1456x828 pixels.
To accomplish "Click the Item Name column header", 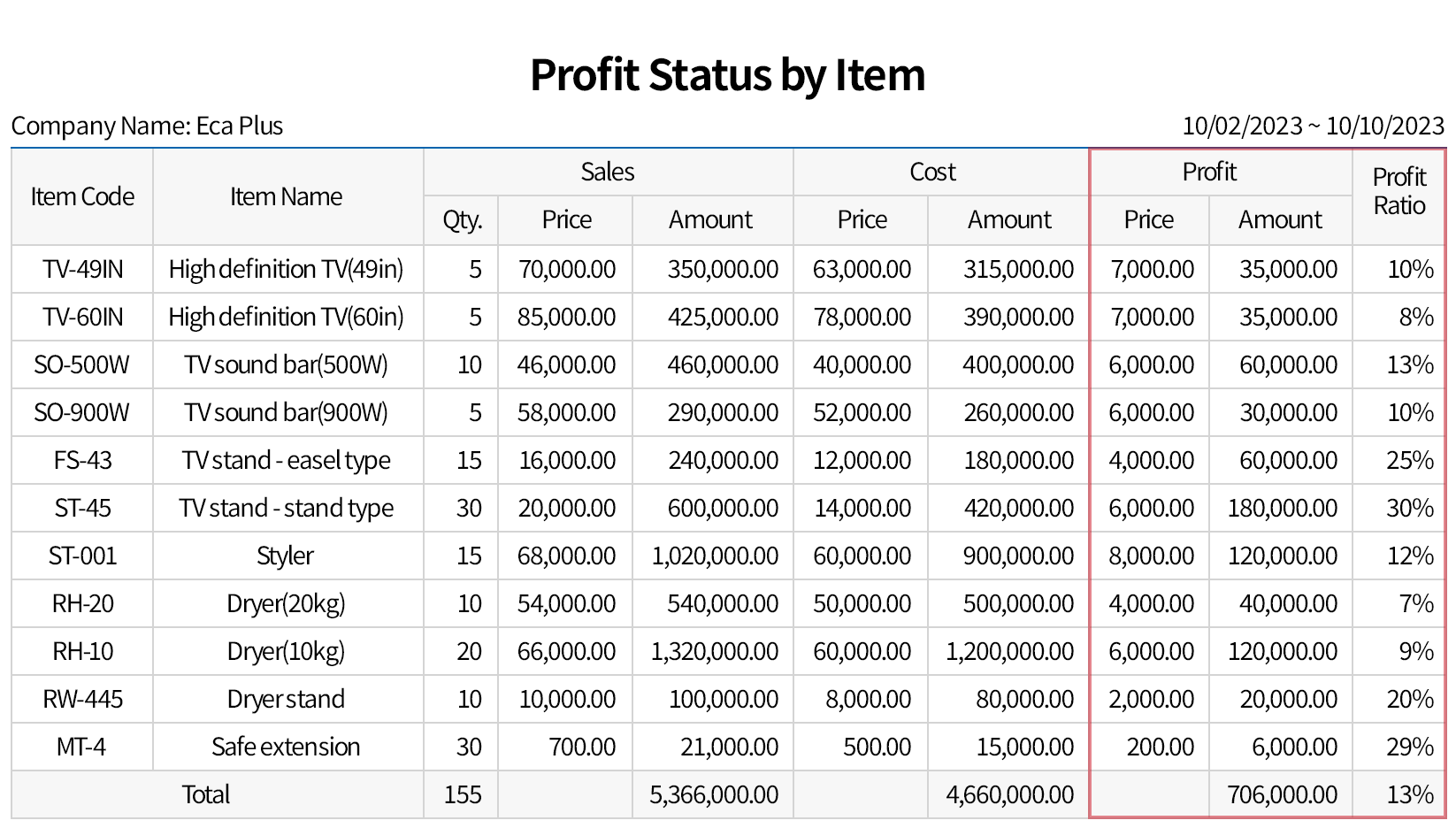I will click(x=286, y=196).
